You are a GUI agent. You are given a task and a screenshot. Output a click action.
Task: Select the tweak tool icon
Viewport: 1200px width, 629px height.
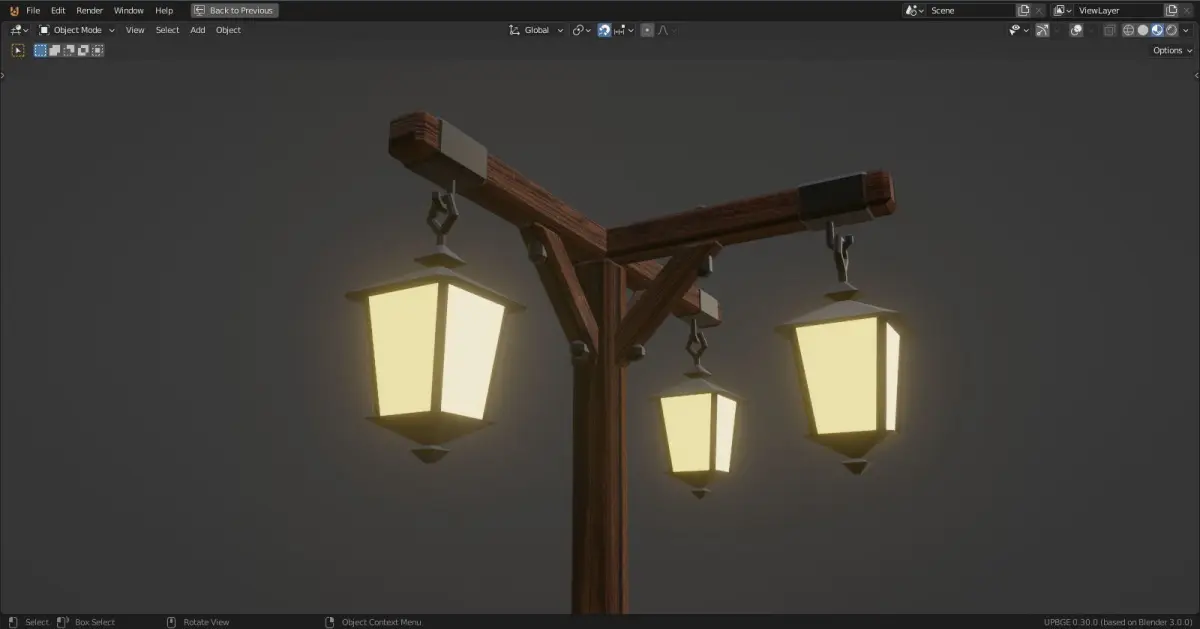point(18,50)
